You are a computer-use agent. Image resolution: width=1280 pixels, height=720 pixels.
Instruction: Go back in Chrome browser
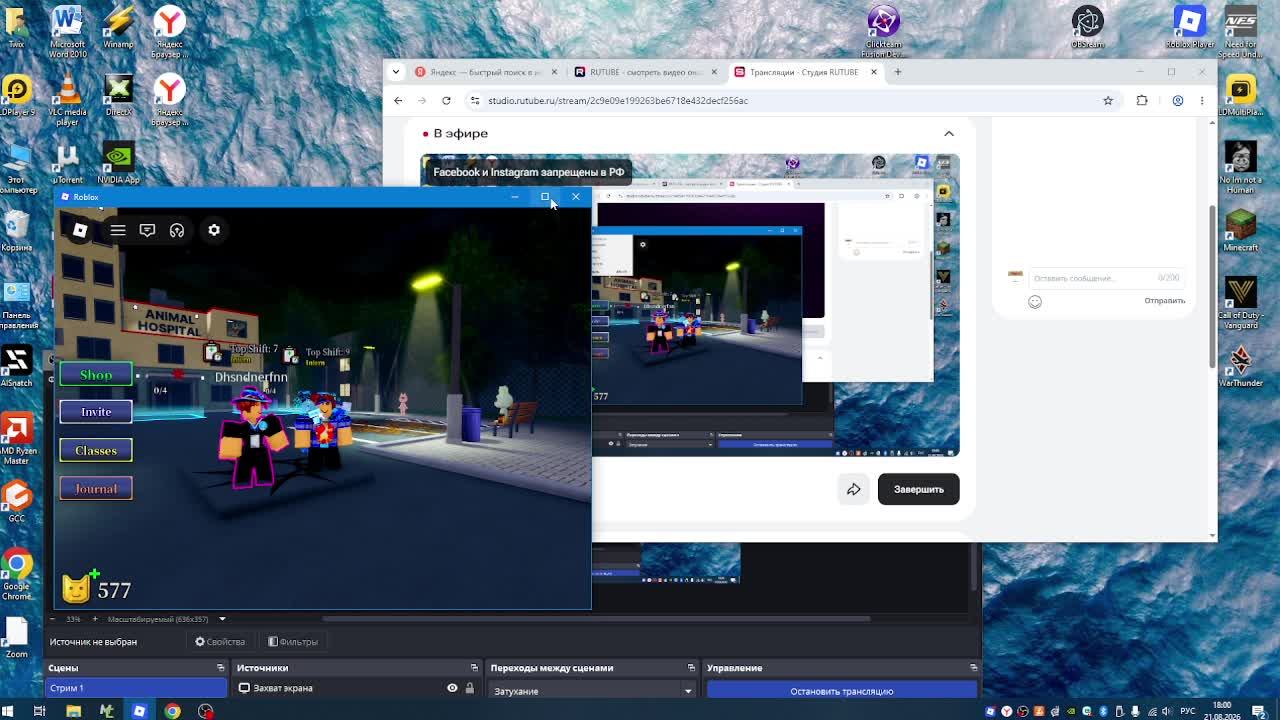coord(398,100)
